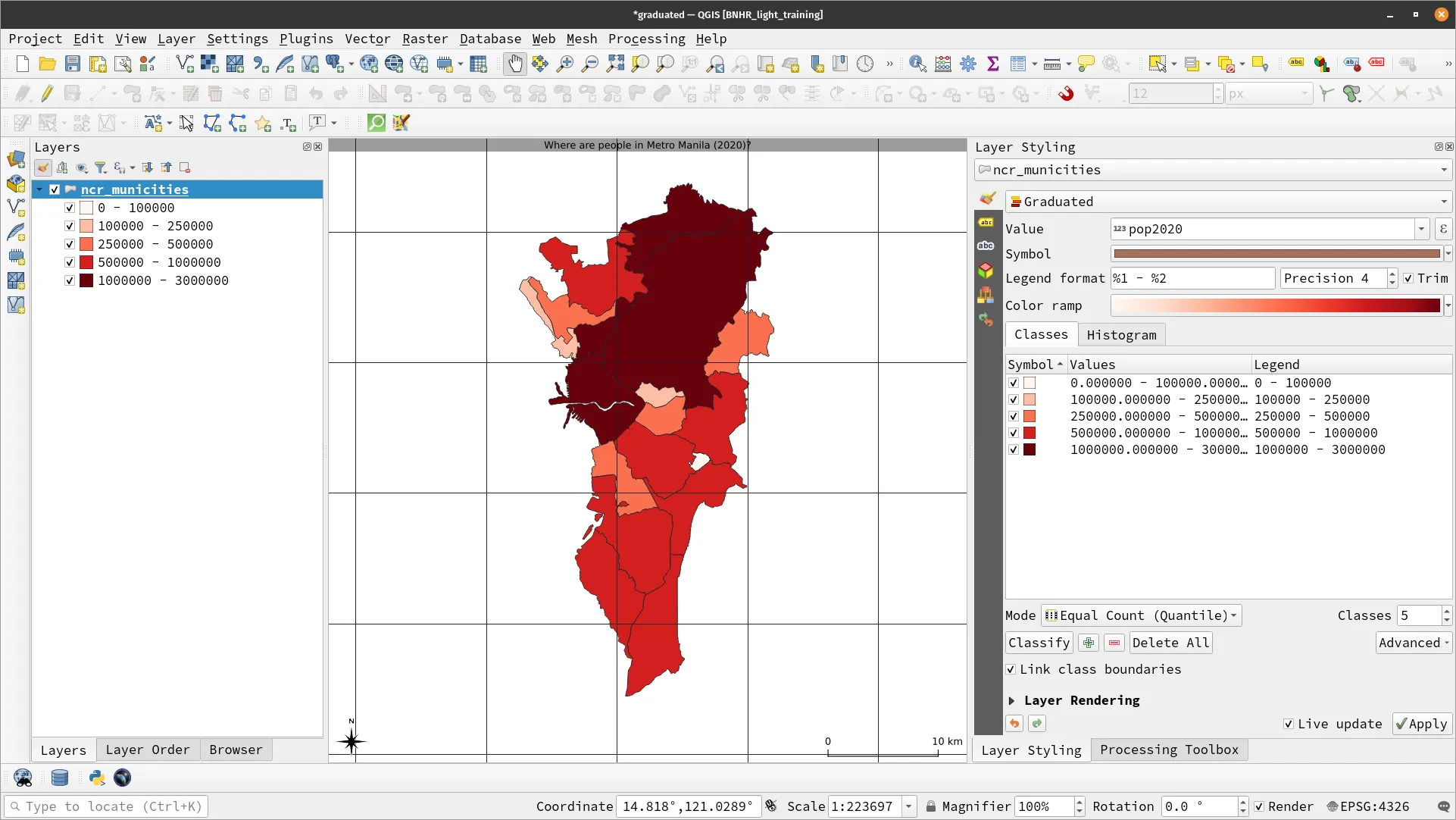Click the Open Project folder icon
Image resolution: width=1456 pixels, height=820 pixels.
(x=47, y=64)
